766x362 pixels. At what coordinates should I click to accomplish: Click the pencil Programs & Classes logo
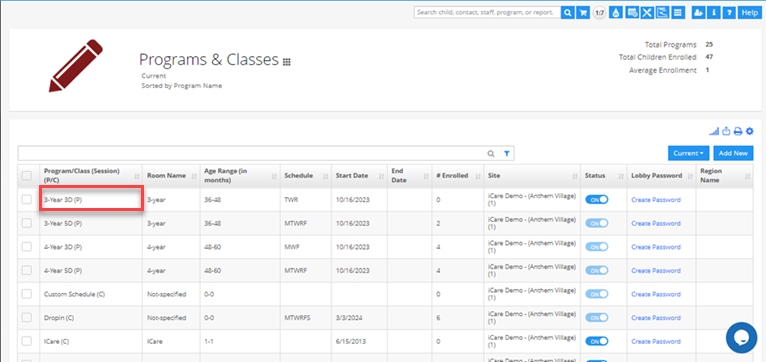[76, 66]
